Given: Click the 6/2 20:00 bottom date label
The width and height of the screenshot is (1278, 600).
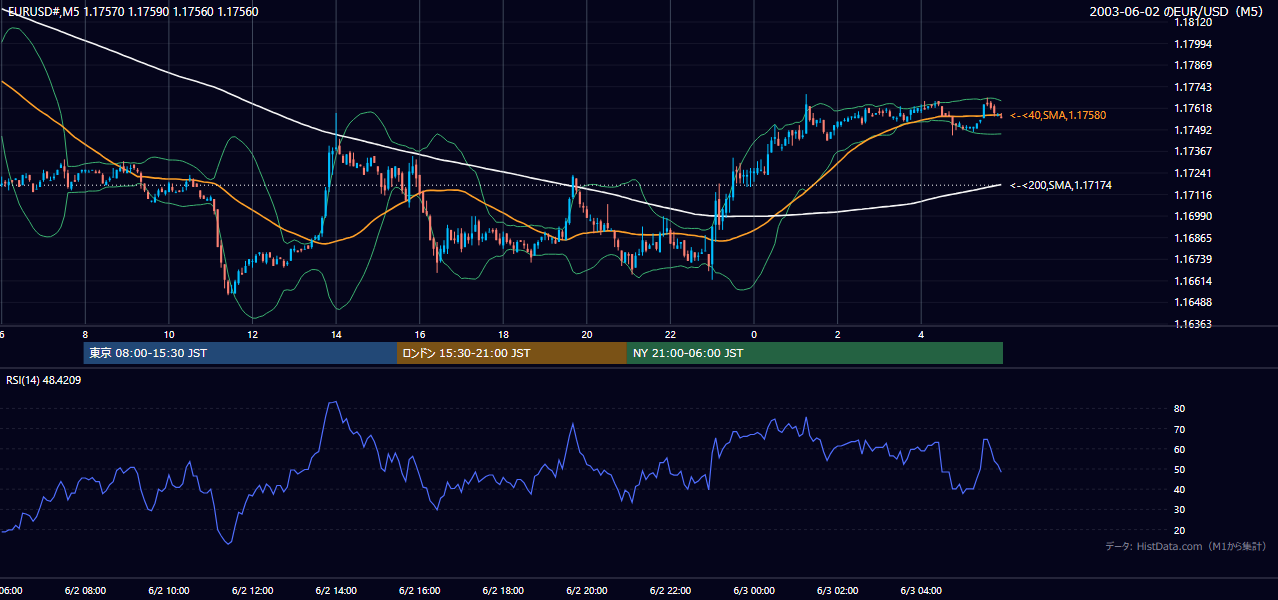Looking at the screenshot, I should click(x=587, y=591).
